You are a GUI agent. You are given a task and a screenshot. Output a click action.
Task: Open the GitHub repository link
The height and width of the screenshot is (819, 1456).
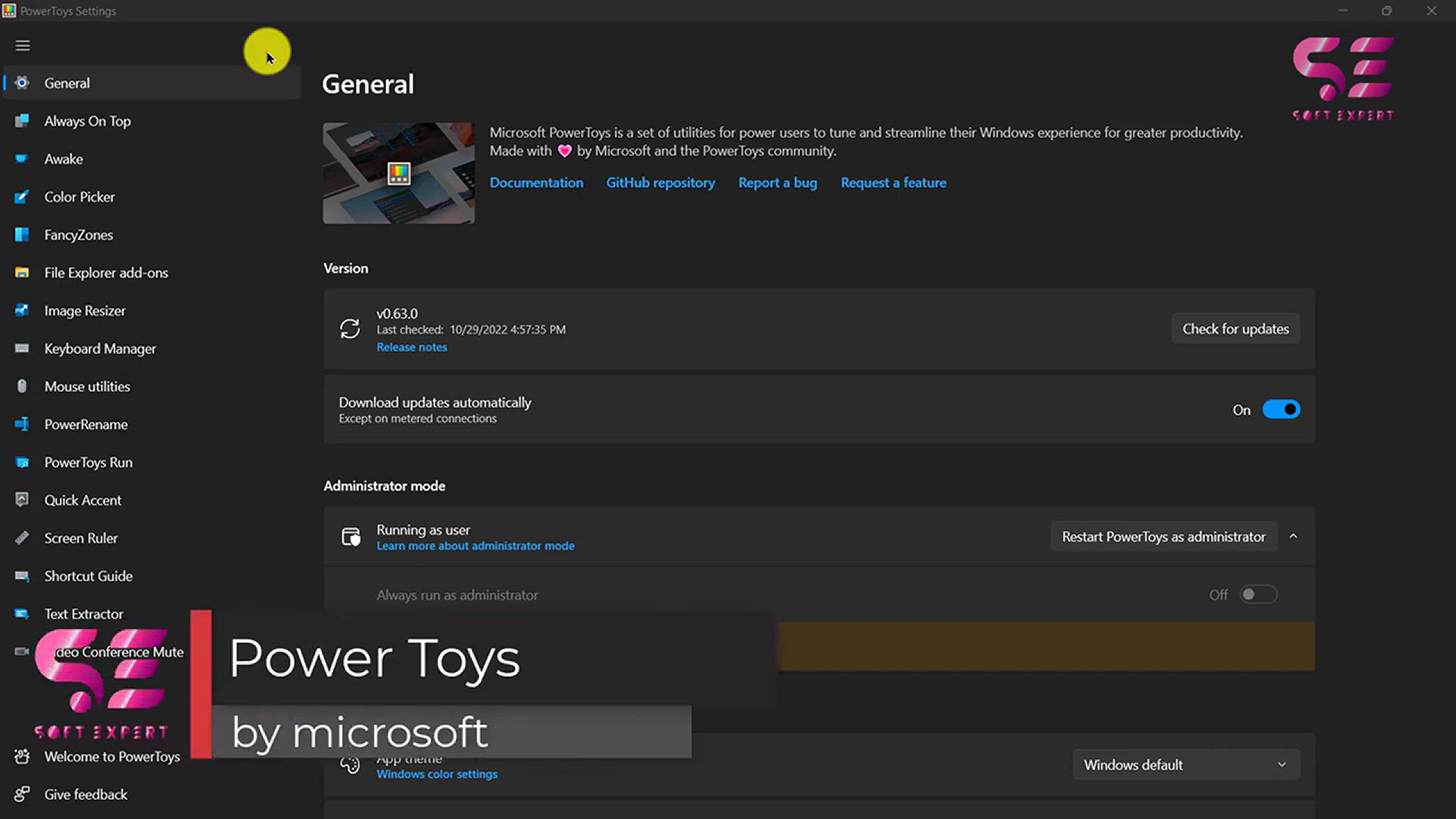click(x=660, y=182)
